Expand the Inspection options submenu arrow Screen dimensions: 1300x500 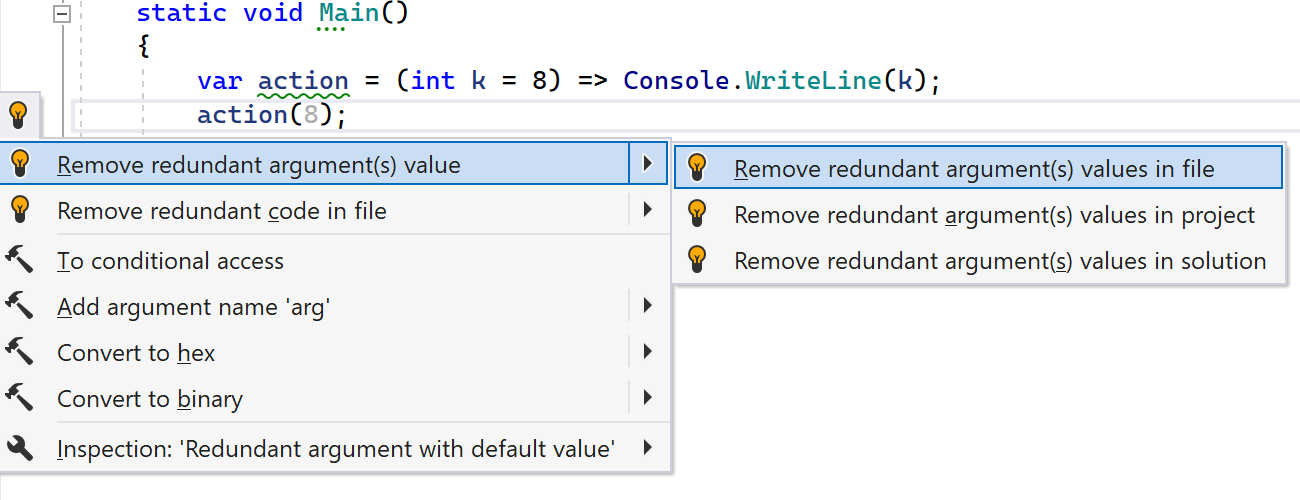point(648,449)
